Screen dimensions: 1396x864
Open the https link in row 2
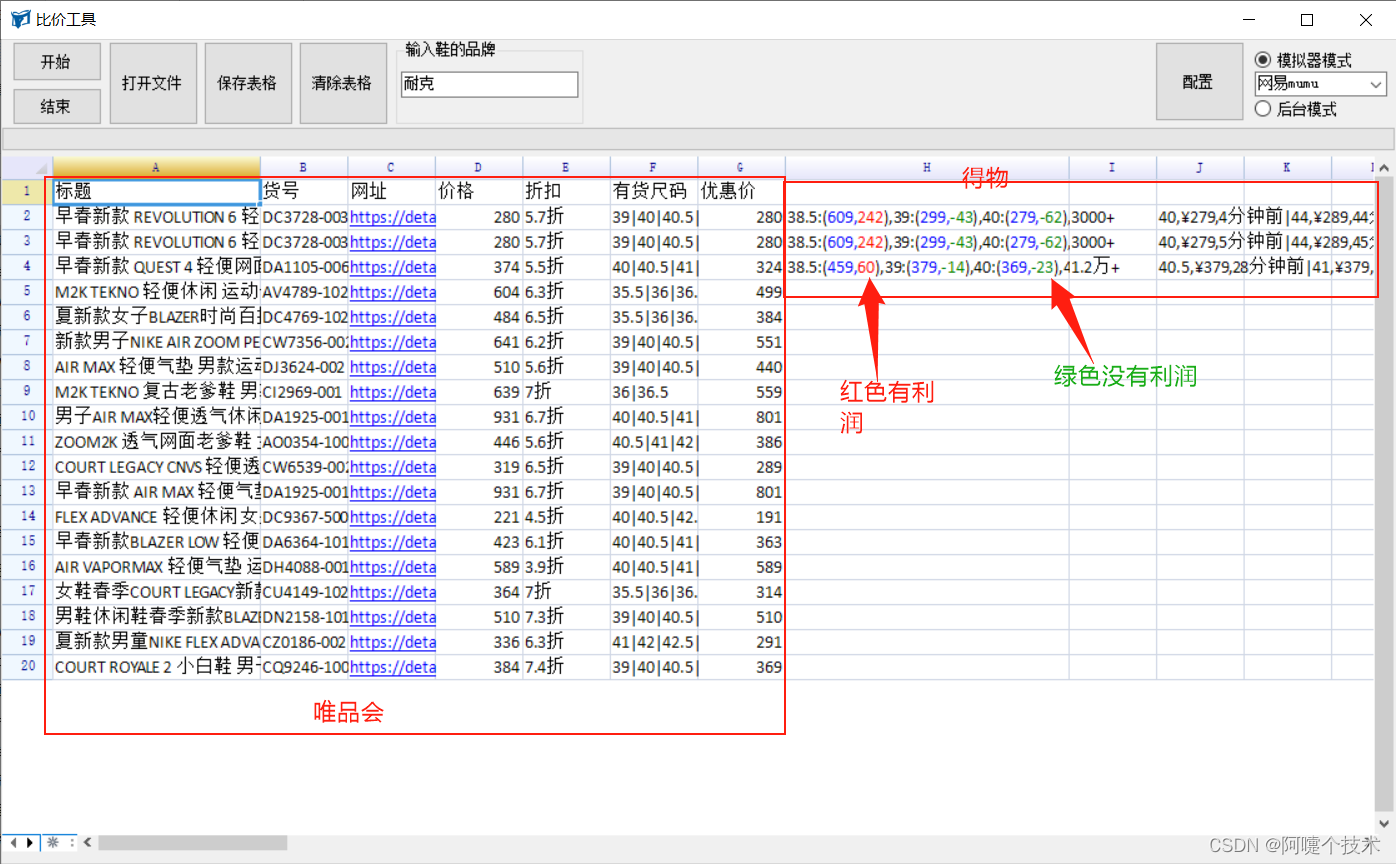392,217
